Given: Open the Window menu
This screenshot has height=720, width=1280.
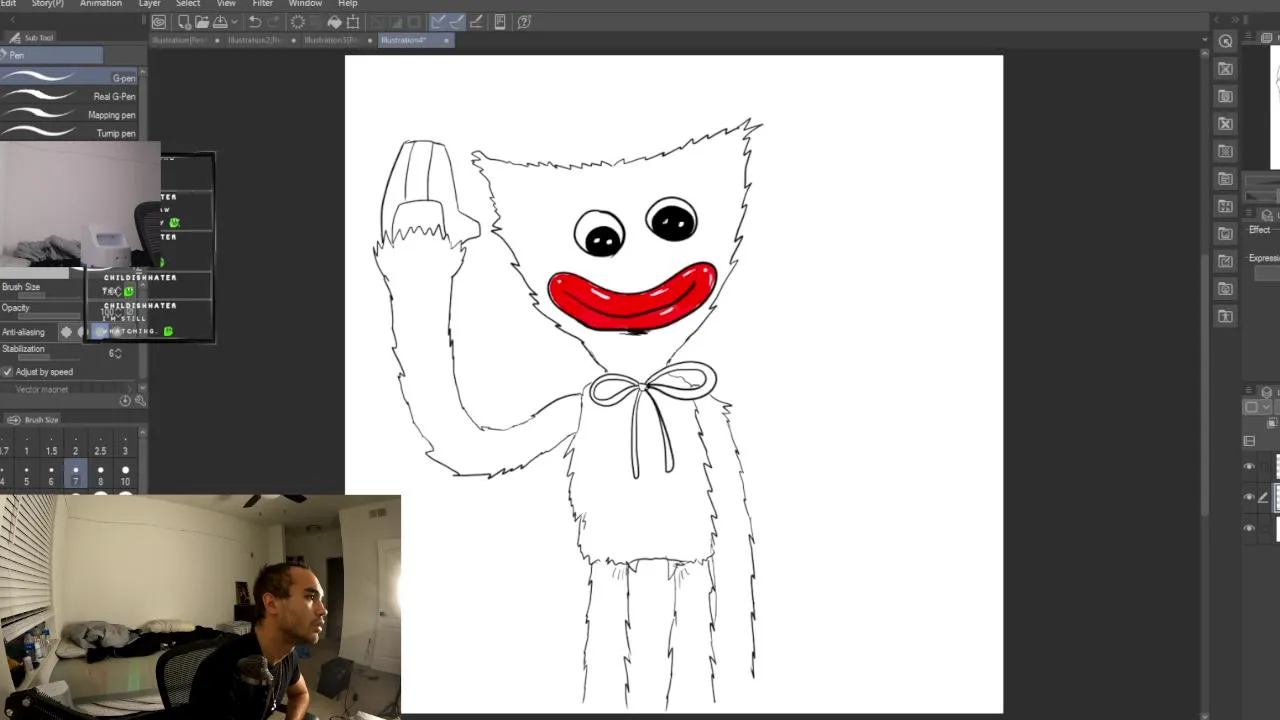Looking at the screenshot, I should (x=306, y=4).
